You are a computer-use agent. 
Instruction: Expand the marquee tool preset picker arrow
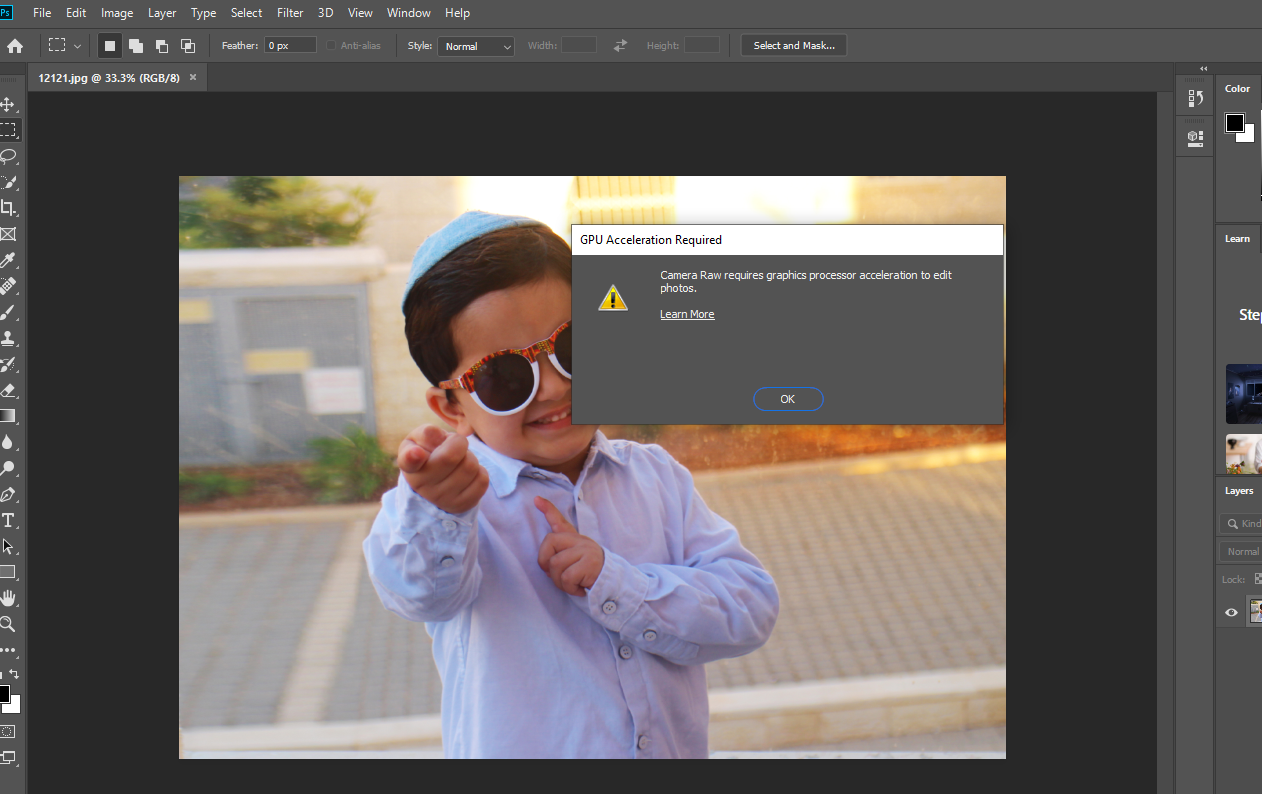tap(78, 46)
